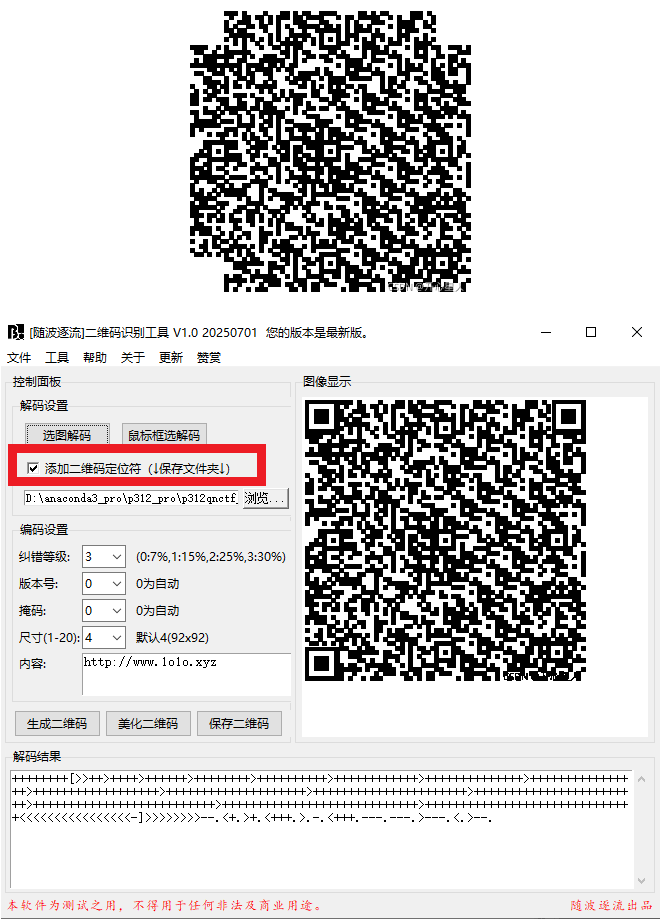The image size is (660, 920).
Task: Click the save folder path field
Action: (x=131, y=498)
